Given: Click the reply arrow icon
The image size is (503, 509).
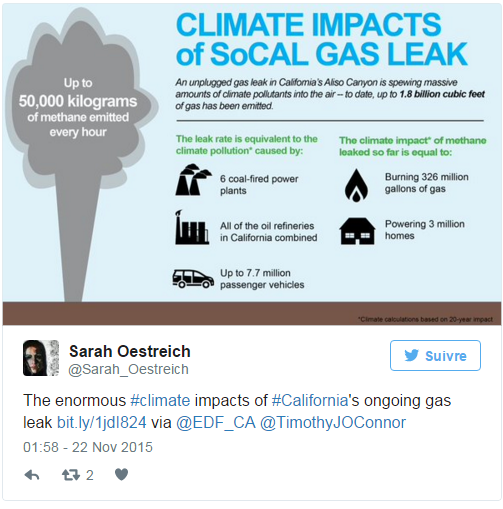Looking at the screenshot, I should click(32, 475).
